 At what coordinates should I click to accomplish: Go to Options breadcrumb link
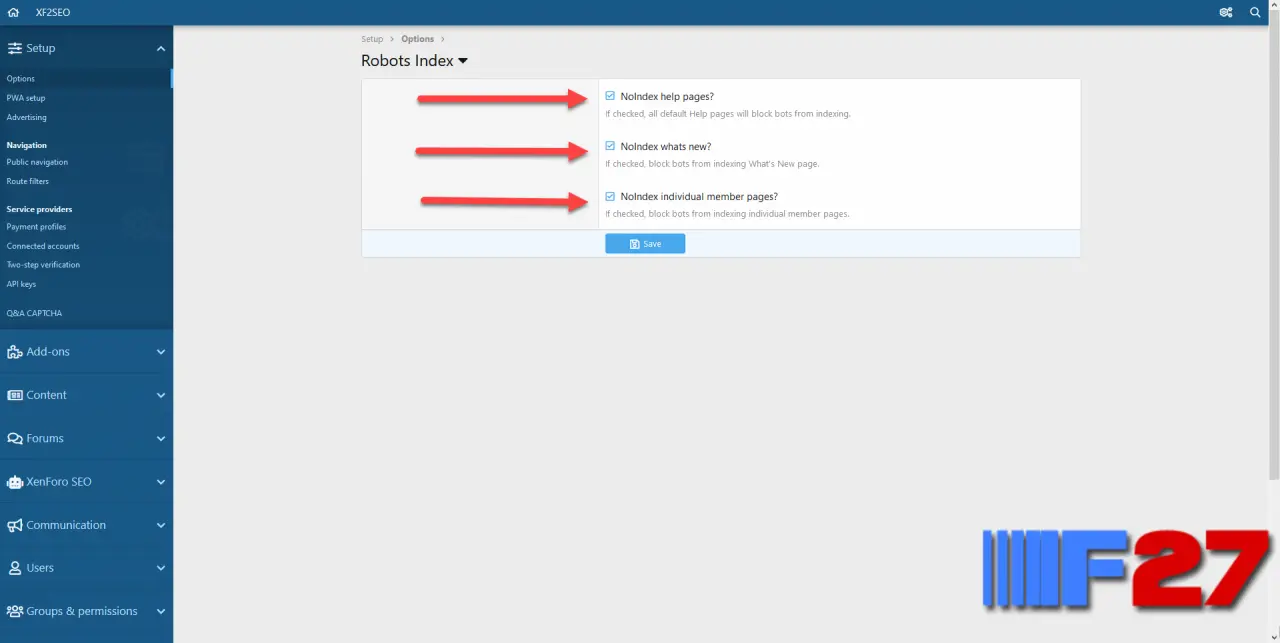pyautogui.click(x=417, y=39)
